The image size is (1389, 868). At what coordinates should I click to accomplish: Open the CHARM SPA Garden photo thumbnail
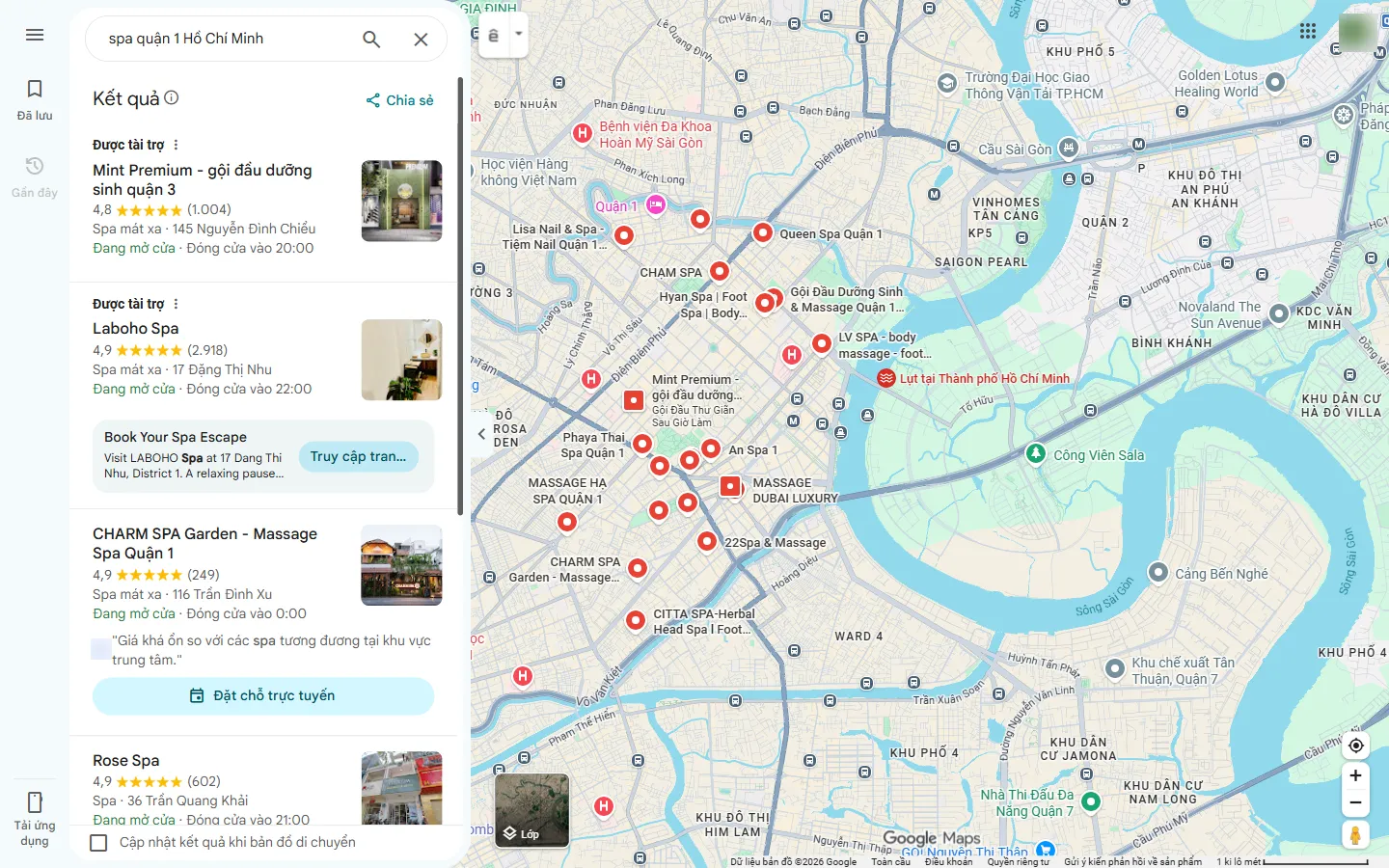pos(401,565)
